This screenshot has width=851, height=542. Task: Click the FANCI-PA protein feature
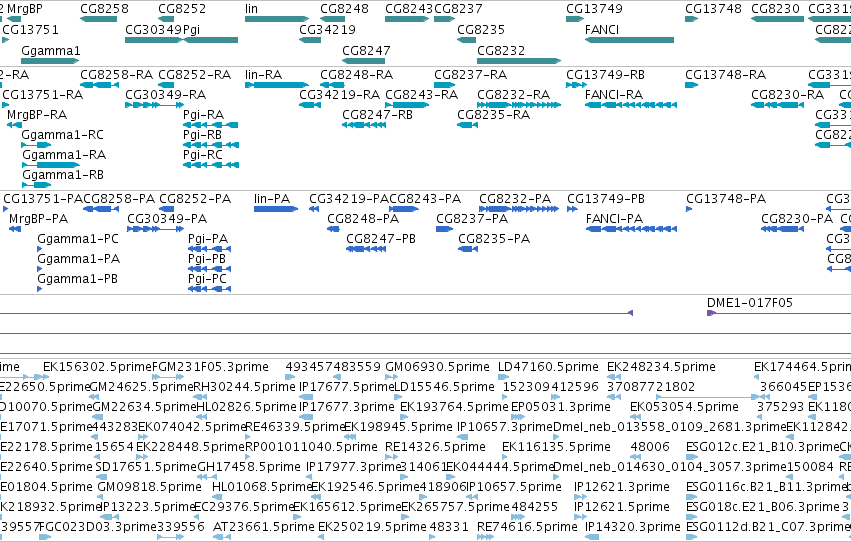coord(631,229)
